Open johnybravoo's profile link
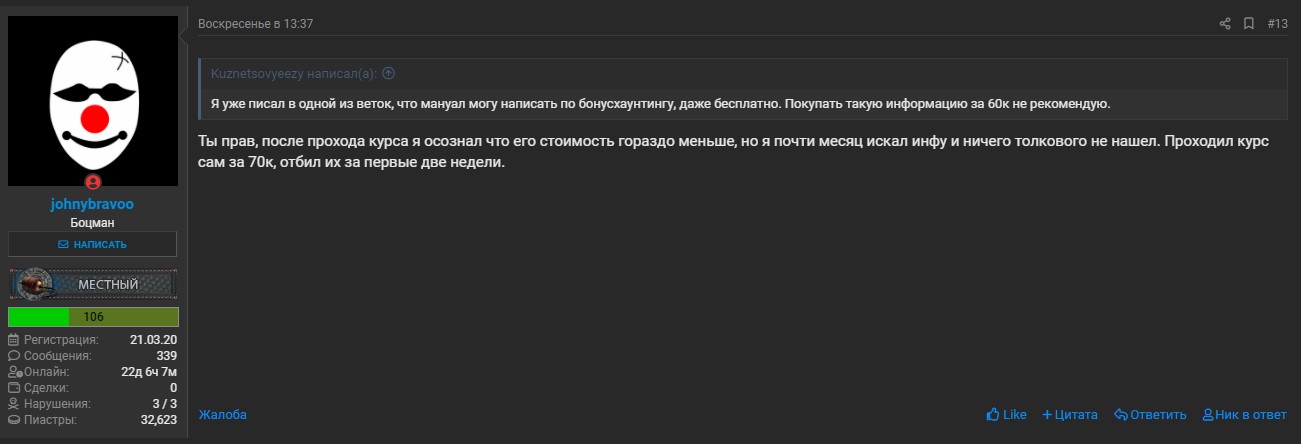Viewport: 1301px width, 444px height. click(x=92, y=204)
